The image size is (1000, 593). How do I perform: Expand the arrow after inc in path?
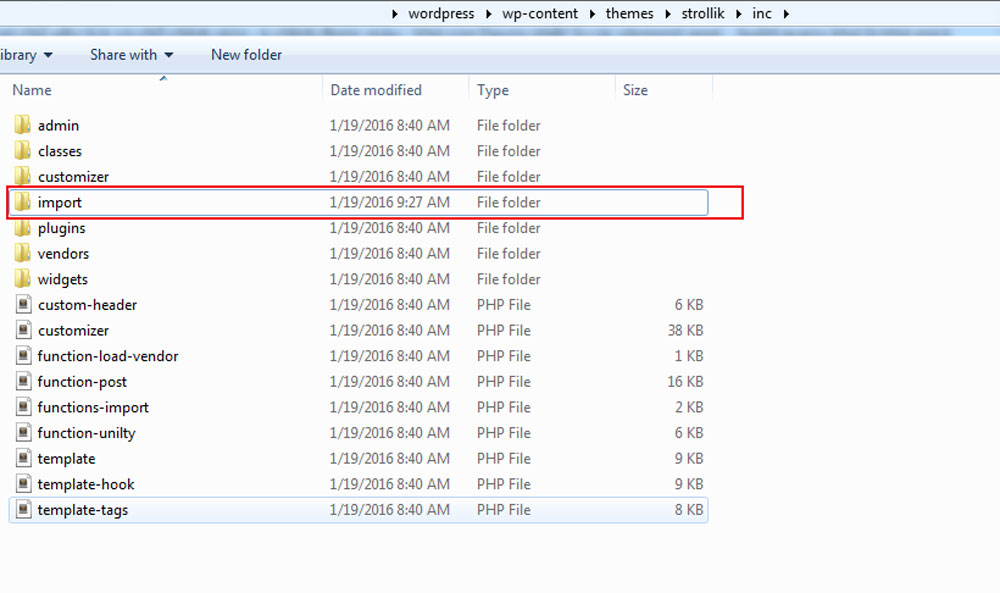click(786, 14)
